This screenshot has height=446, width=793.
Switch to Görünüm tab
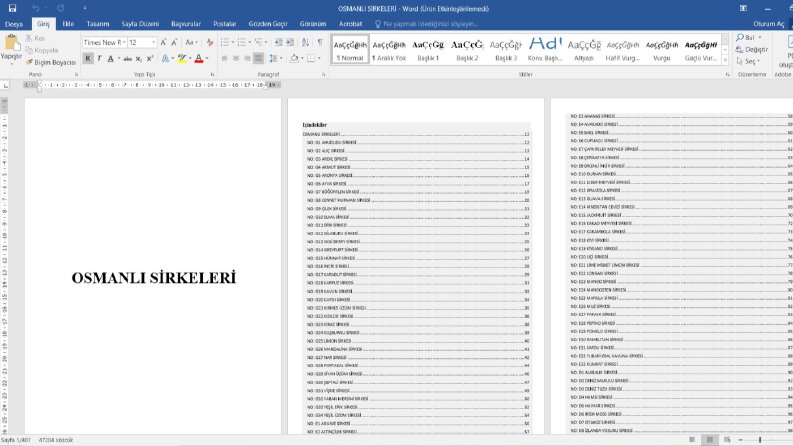tap(313, 24)
